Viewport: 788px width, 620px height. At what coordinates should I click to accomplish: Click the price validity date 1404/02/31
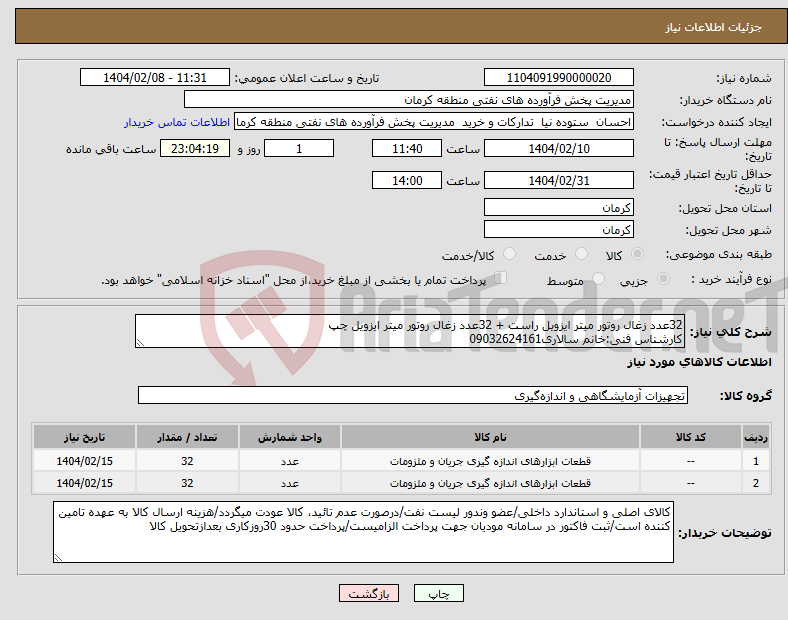tap(558, 180)
